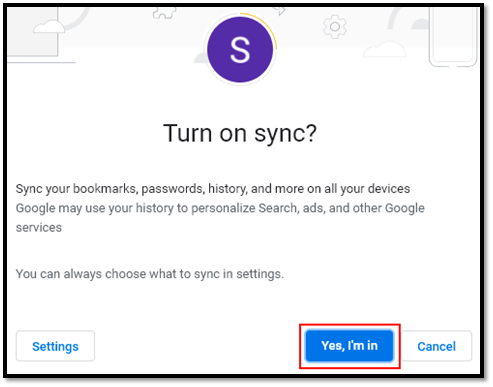Click the word services in the description

tap(39, 228)
